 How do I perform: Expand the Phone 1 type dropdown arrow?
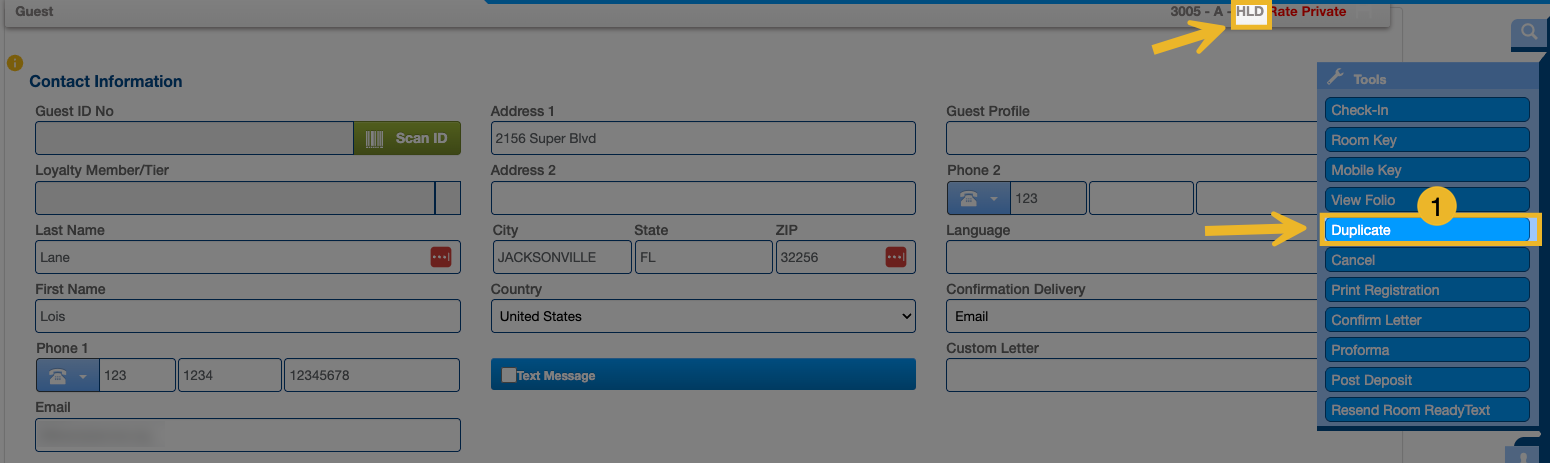click(84, 376)
